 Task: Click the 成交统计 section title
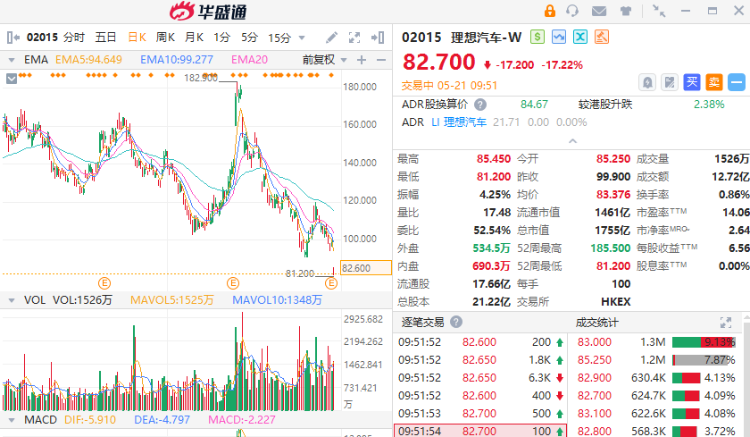[x=597, y=322]
